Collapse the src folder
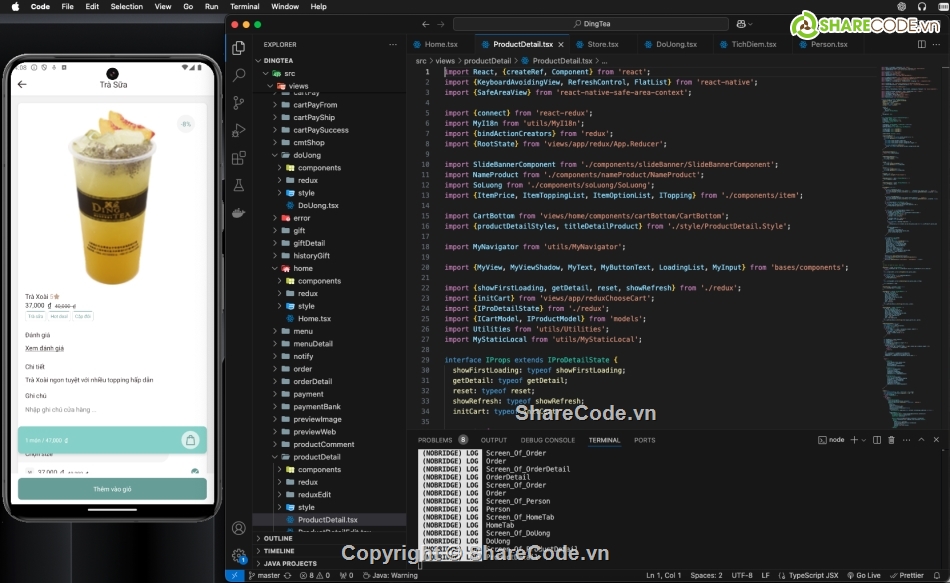This screenshot has height=583, width=950. click(x=330, y=73)
